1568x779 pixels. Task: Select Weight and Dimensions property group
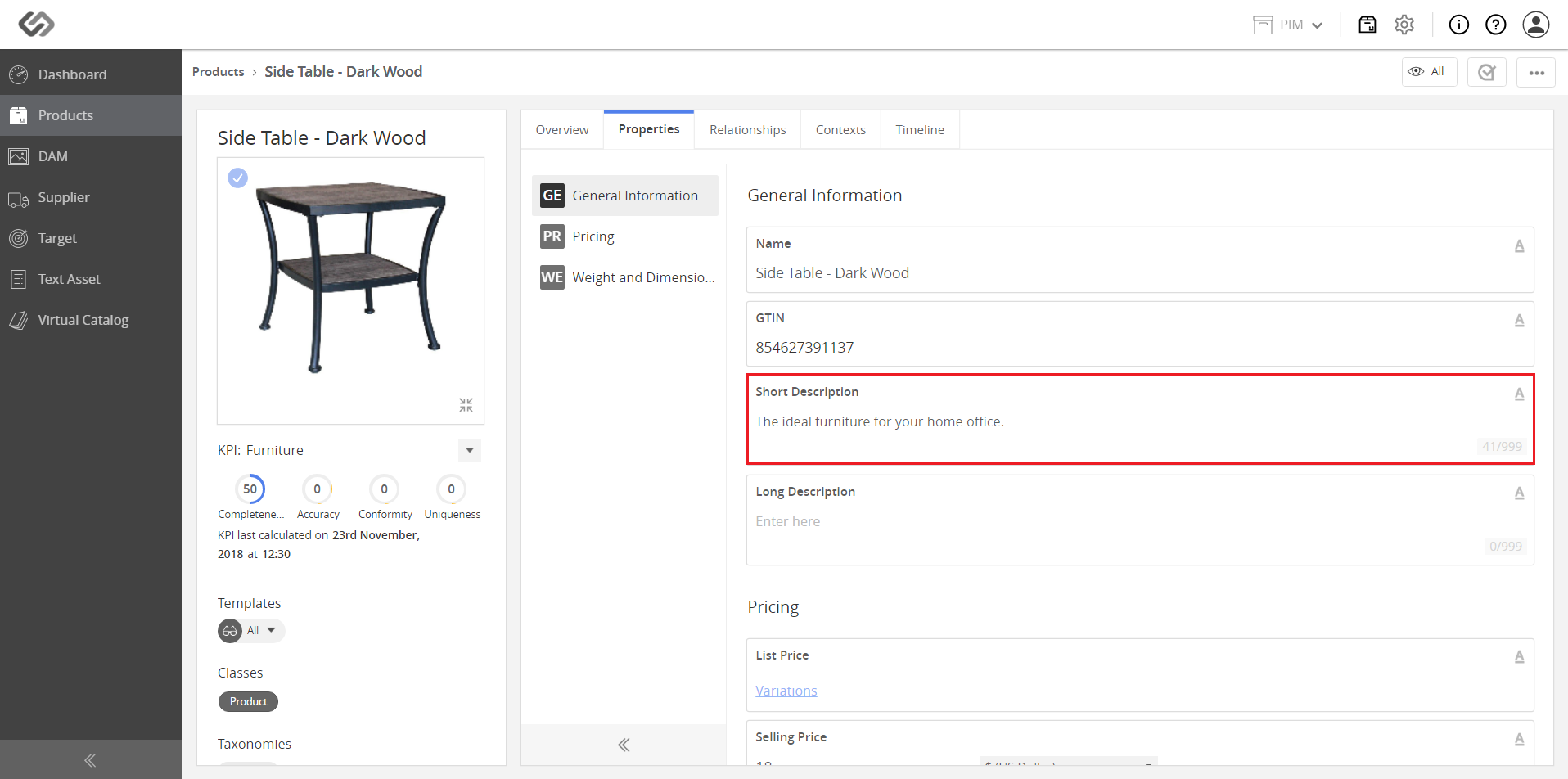pyautogui.click(x=625, y=277)
